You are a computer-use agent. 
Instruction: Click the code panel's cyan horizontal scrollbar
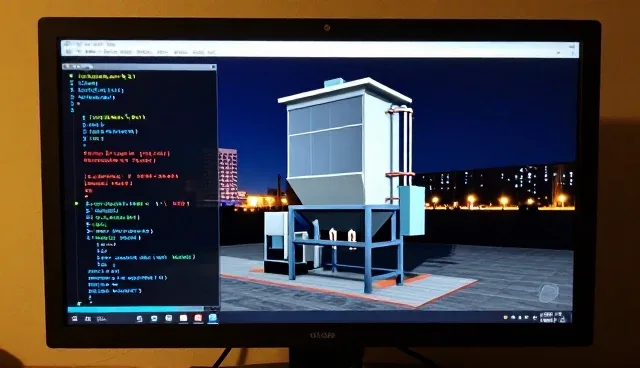coord(136,309)
